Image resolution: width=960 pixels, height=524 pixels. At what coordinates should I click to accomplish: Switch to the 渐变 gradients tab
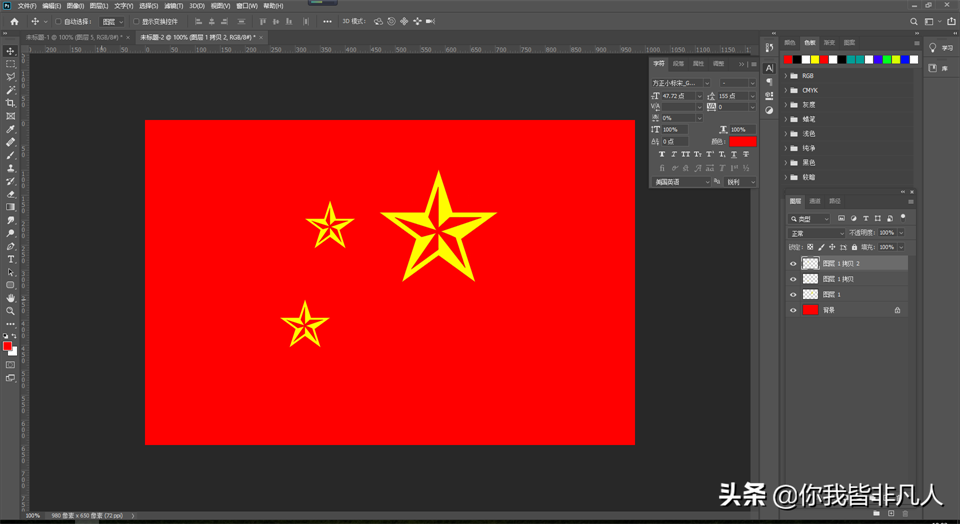click(x=829, y=43)
